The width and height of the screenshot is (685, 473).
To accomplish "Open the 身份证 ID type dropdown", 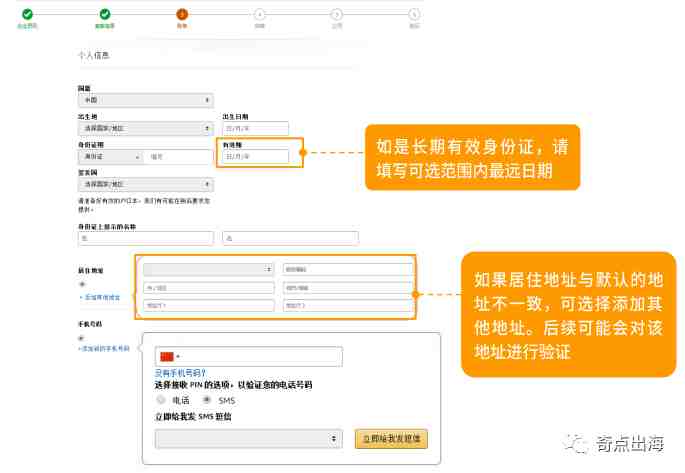I will (111, 156).
